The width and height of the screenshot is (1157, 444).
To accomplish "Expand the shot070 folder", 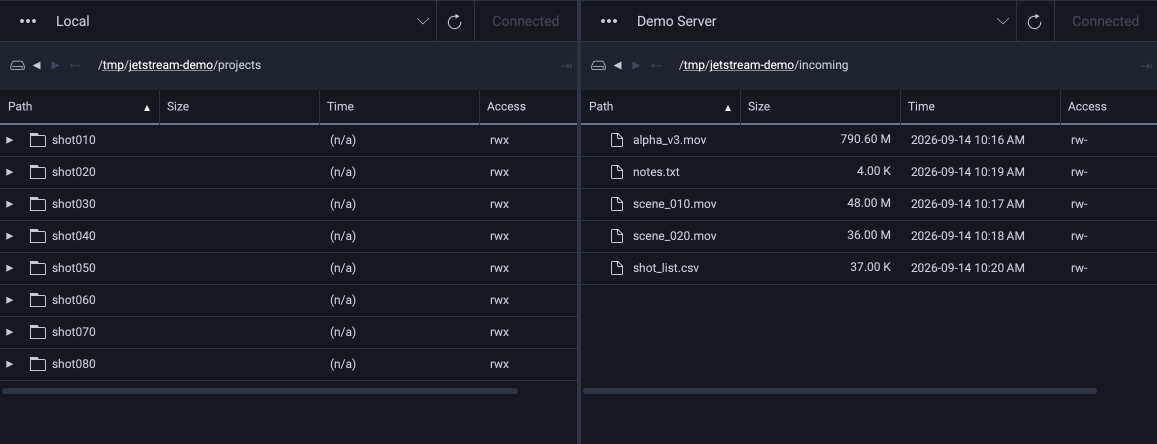I will tap(10, 332).
